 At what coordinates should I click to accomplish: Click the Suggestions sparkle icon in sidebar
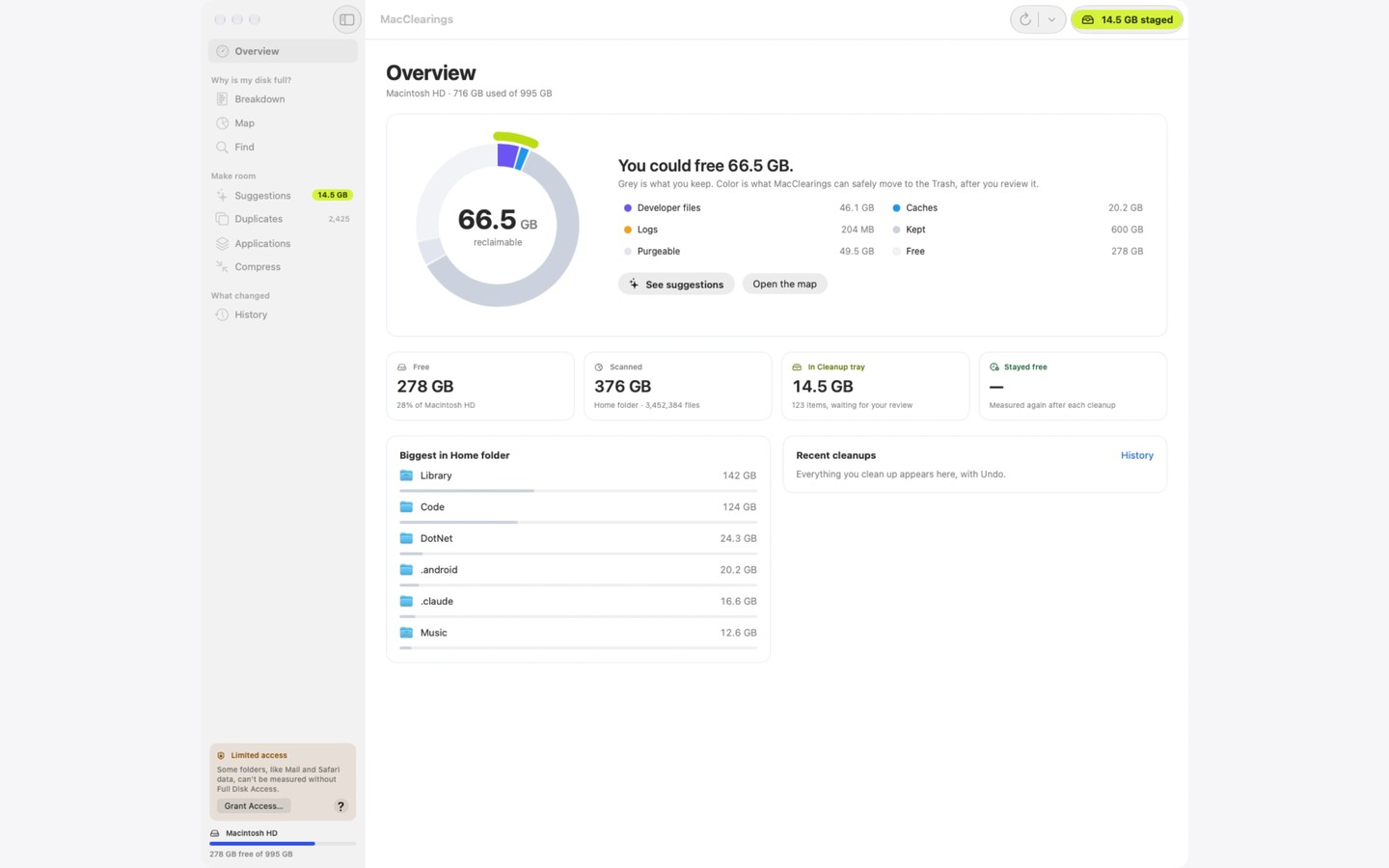tap(222, 196)
